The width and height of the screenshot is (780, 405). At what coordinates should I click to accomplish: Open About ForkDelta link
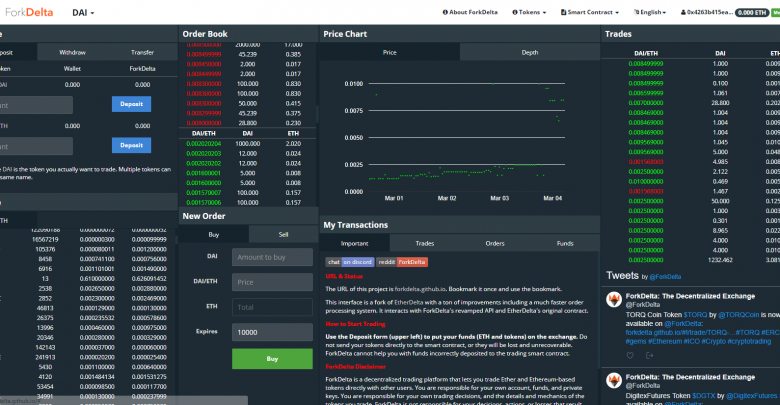[x=470, y=12]
